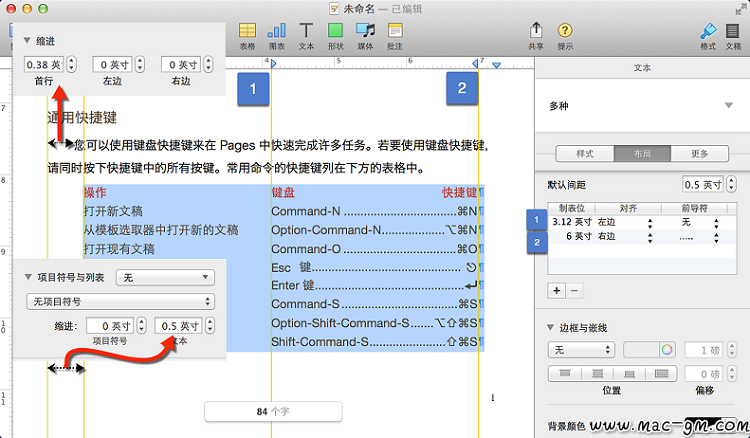Switch to 样式 style tab
This screenshot has width=750, height=438.
tap(585, 153)
